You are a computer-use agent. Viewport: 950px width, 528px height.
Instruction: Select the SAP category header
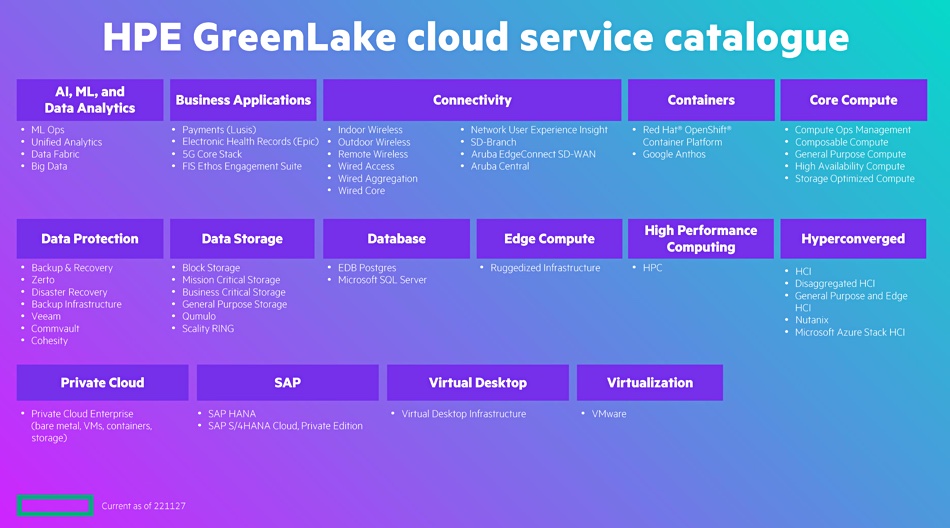click(288, 383)
